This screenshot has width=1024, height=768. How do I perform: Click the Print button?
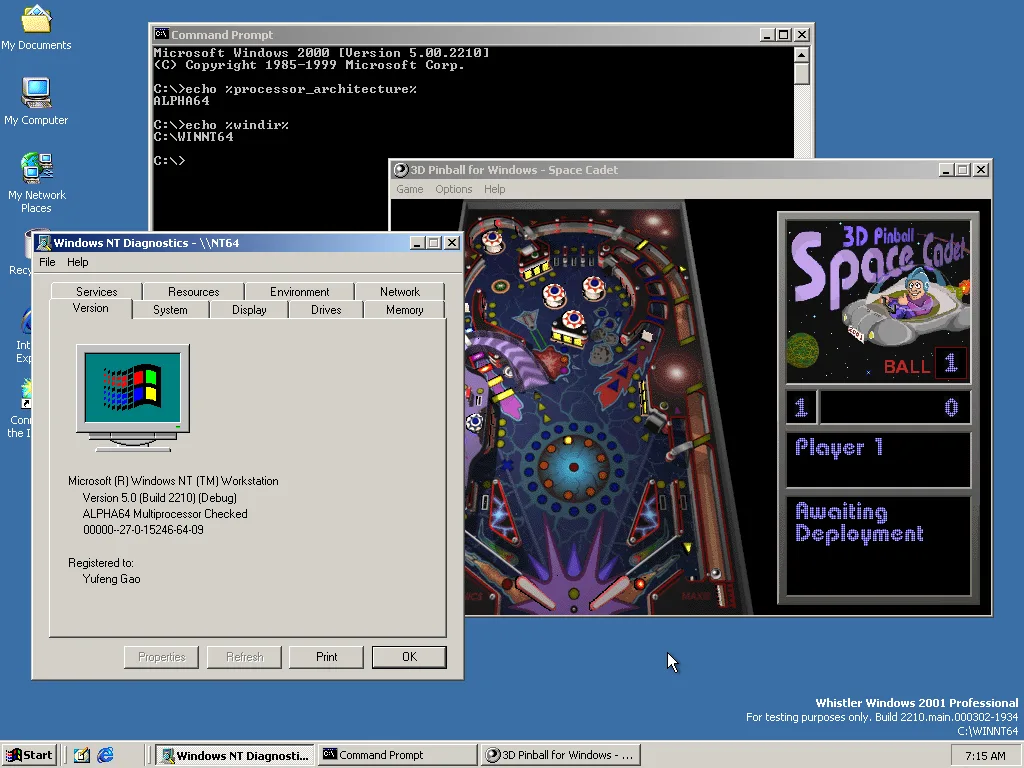(326, 657)
